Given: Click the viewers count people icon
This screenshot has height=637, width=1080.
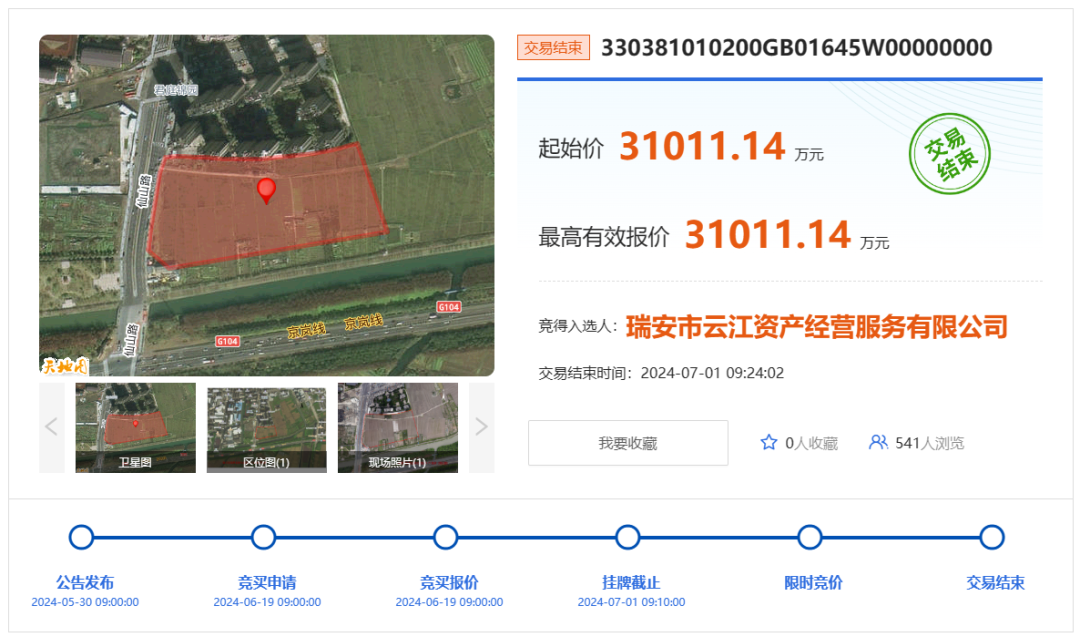Looking at the screenshot, I should [878, 442].
